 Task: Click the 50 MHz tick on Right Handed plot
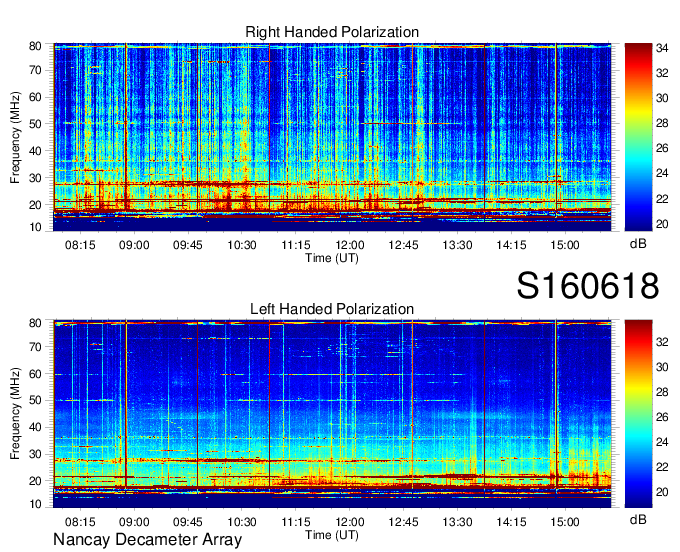tap(35, 124)
